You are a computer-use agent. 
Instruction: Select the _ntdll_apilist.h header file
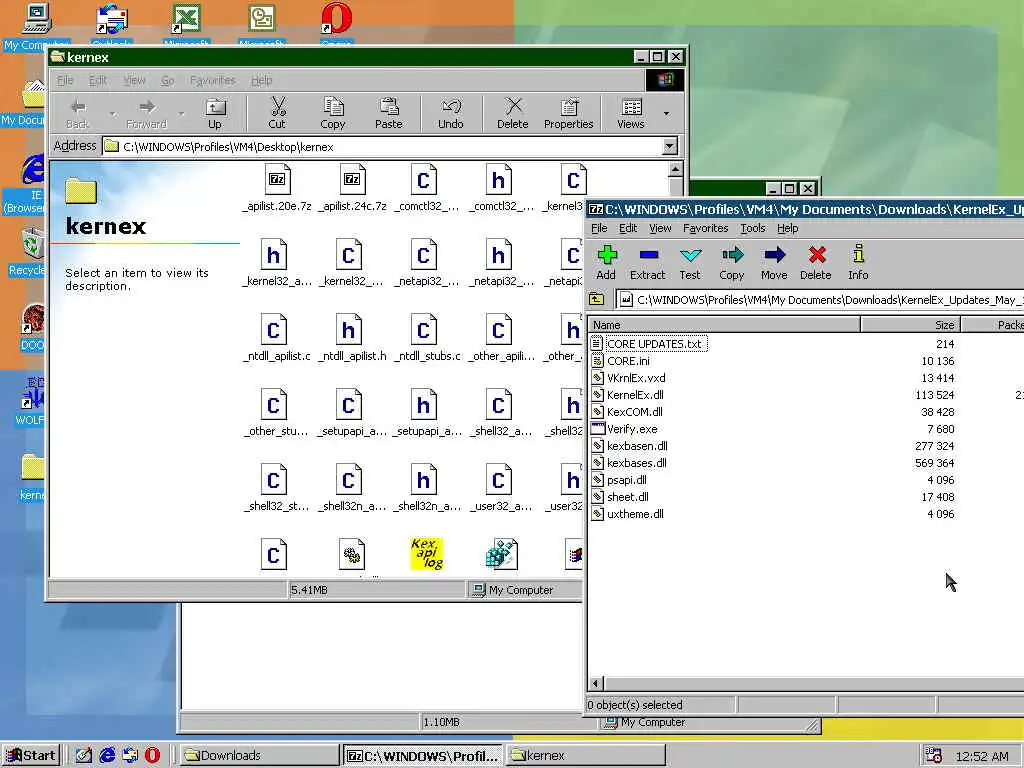click(352, 338)
